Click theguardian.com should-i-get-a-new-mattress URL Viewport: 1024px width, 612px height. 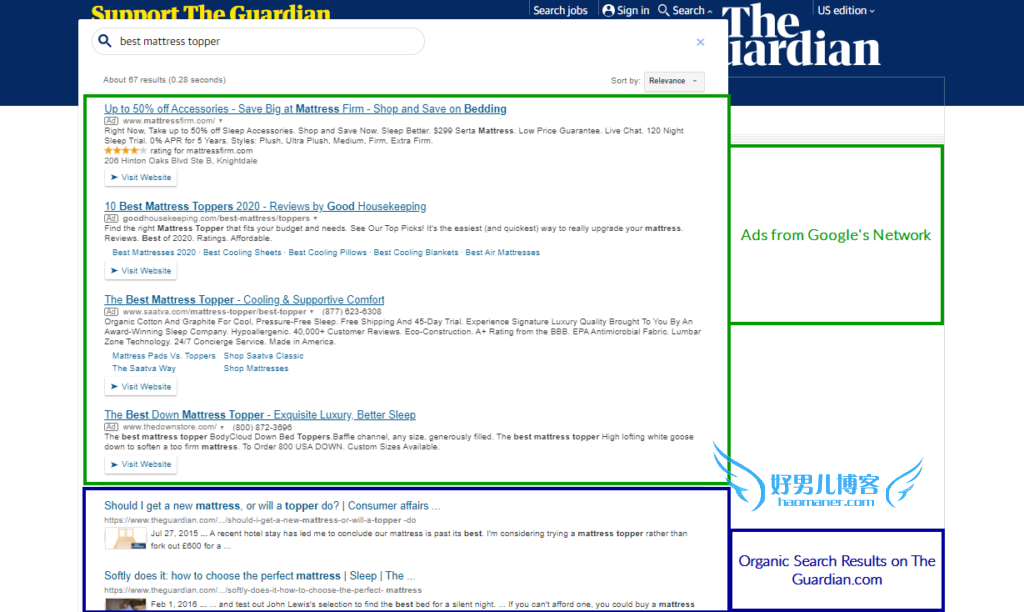coord(260,521)
